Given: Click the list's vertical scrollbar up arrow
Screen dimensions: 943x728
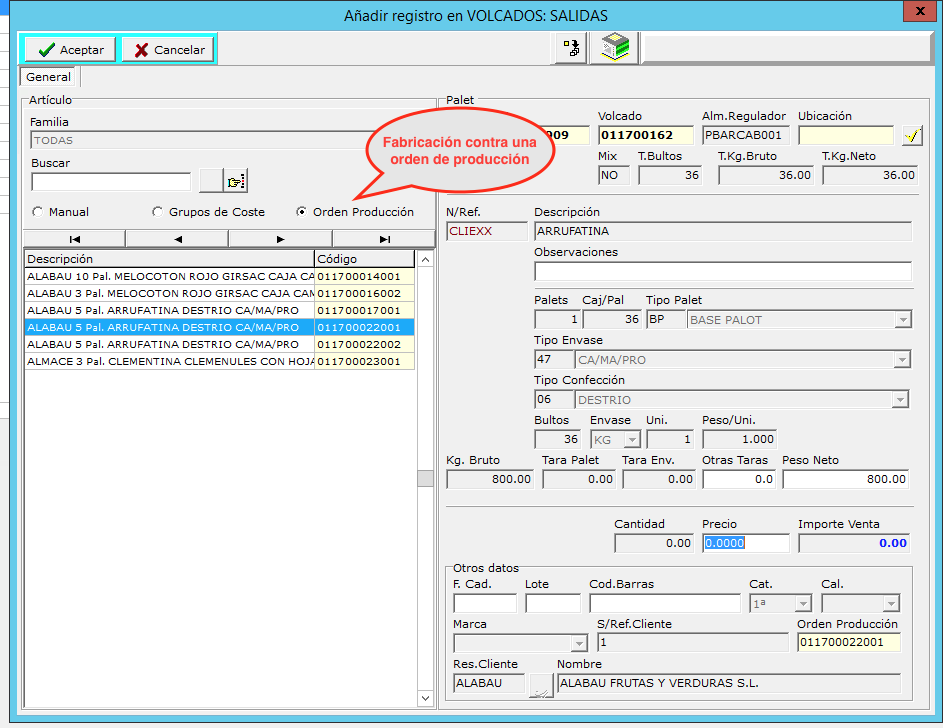Looking at the screenshot, I should click(425, 259).
